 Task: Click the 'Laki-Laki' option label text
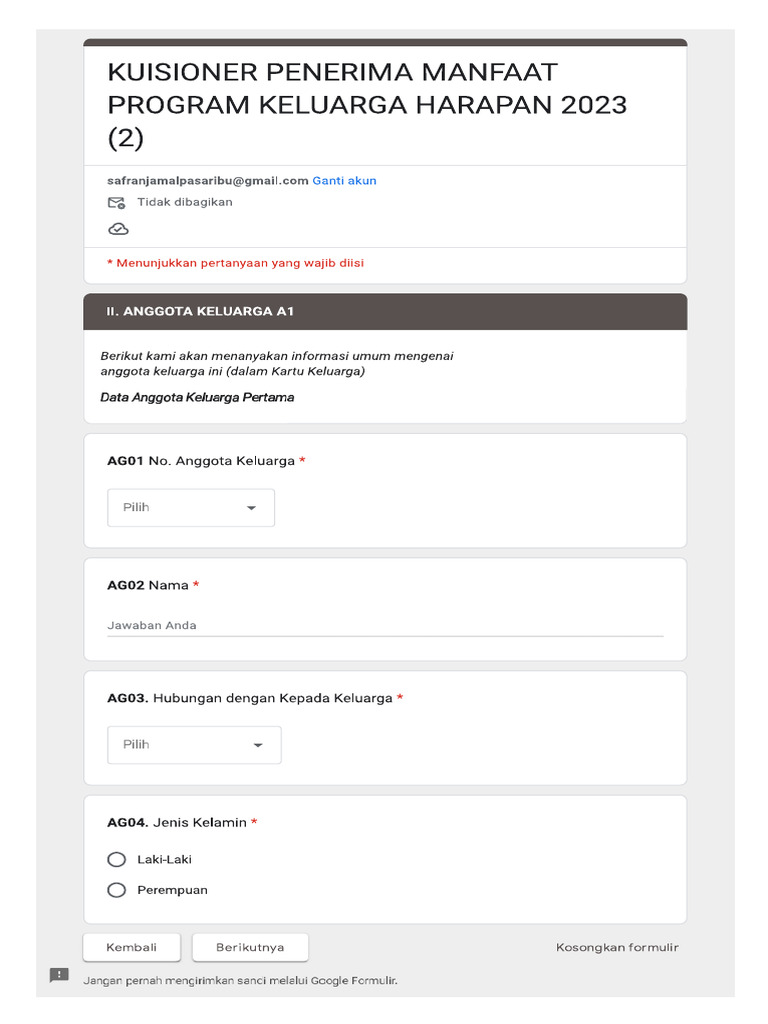164,859
